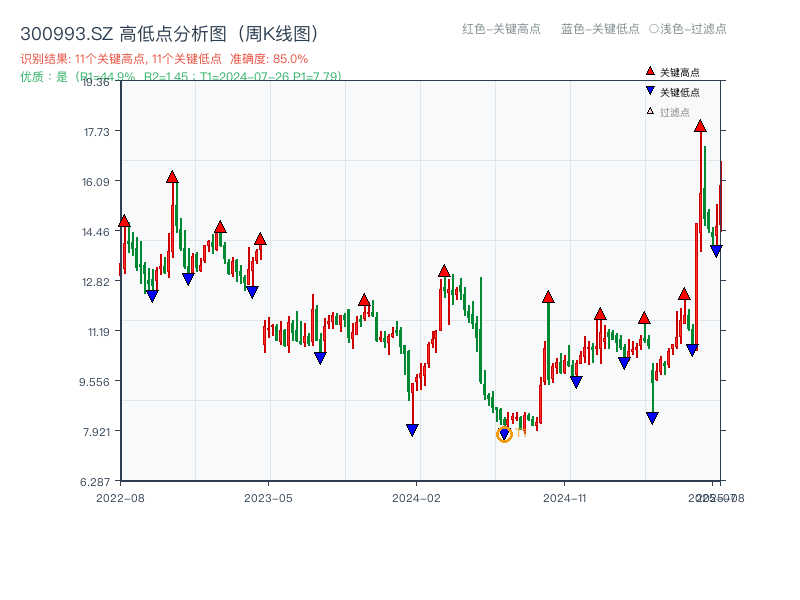Viewport: 800px width, 600px height.
Task: Click the 蓝色-关键低点 header legend text
Action: pos(600,29)
